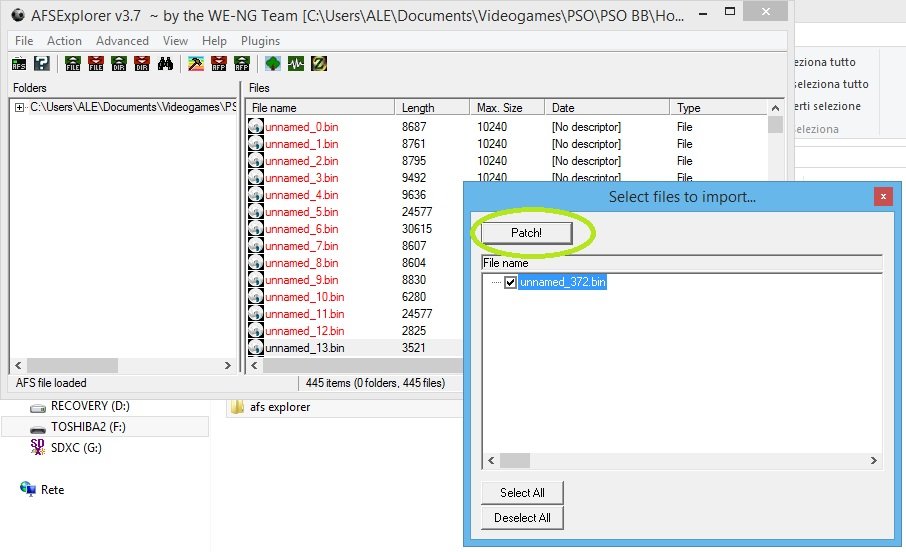Open the Action menu
The height and width of the screenshot is (552, 906).
point(64,40)
